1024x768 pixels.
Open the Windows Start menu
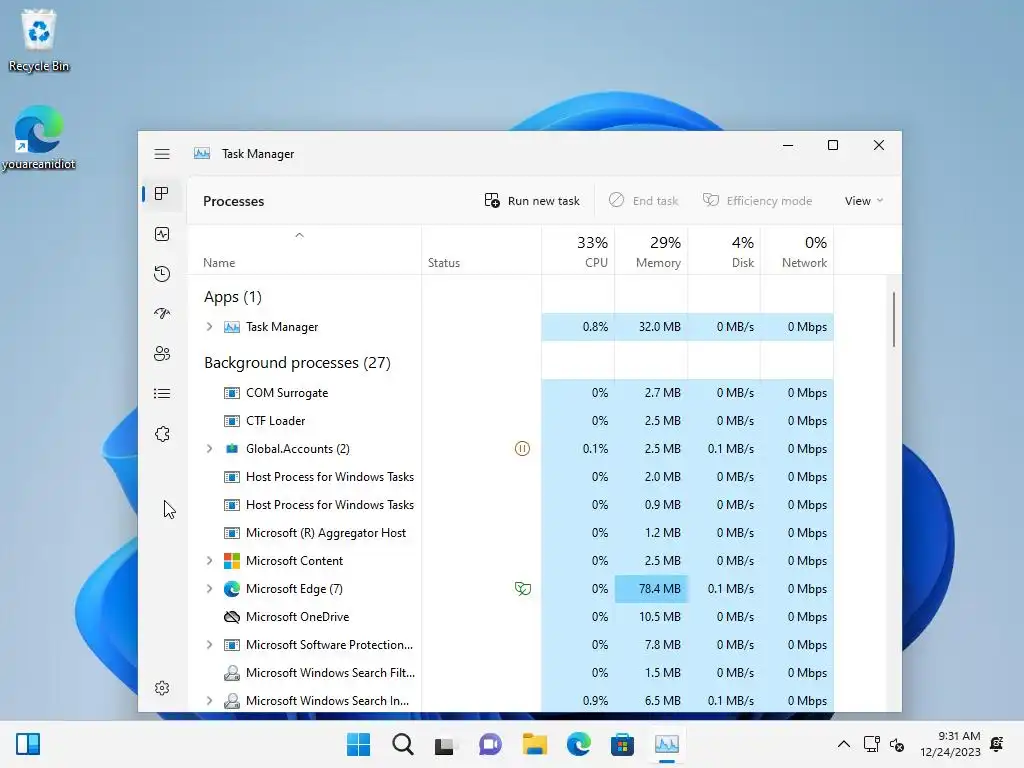[359, 744]
